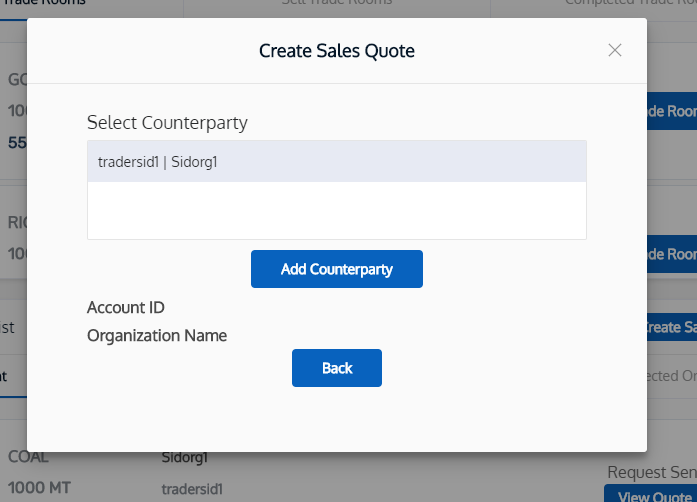Image resolution: width=697 pixels, height=502 pixels.
Task: Click the Back button
Action: tap(336, 368)
